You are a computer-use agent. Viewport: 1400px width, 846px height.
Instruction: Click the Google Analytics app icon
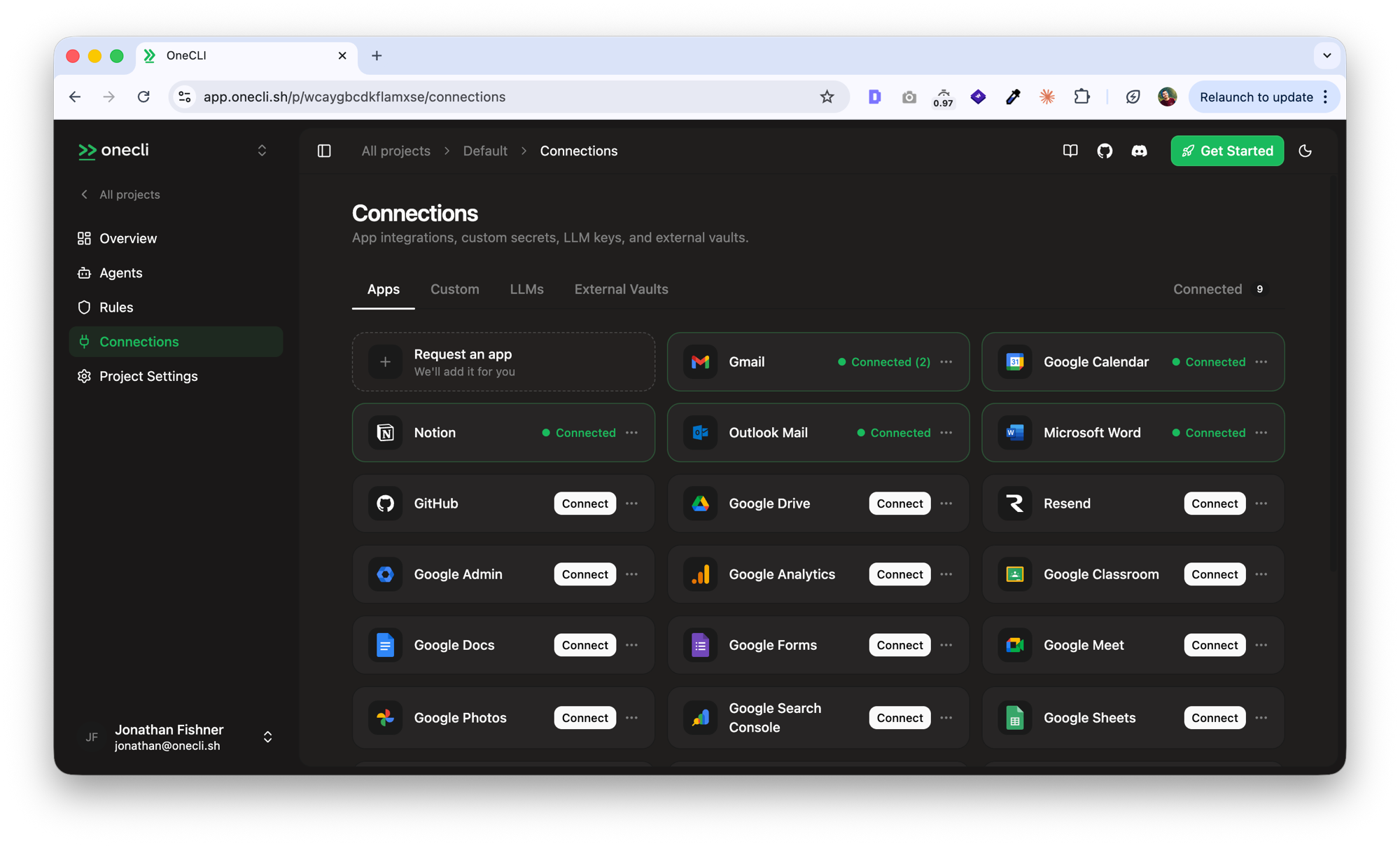700,574
